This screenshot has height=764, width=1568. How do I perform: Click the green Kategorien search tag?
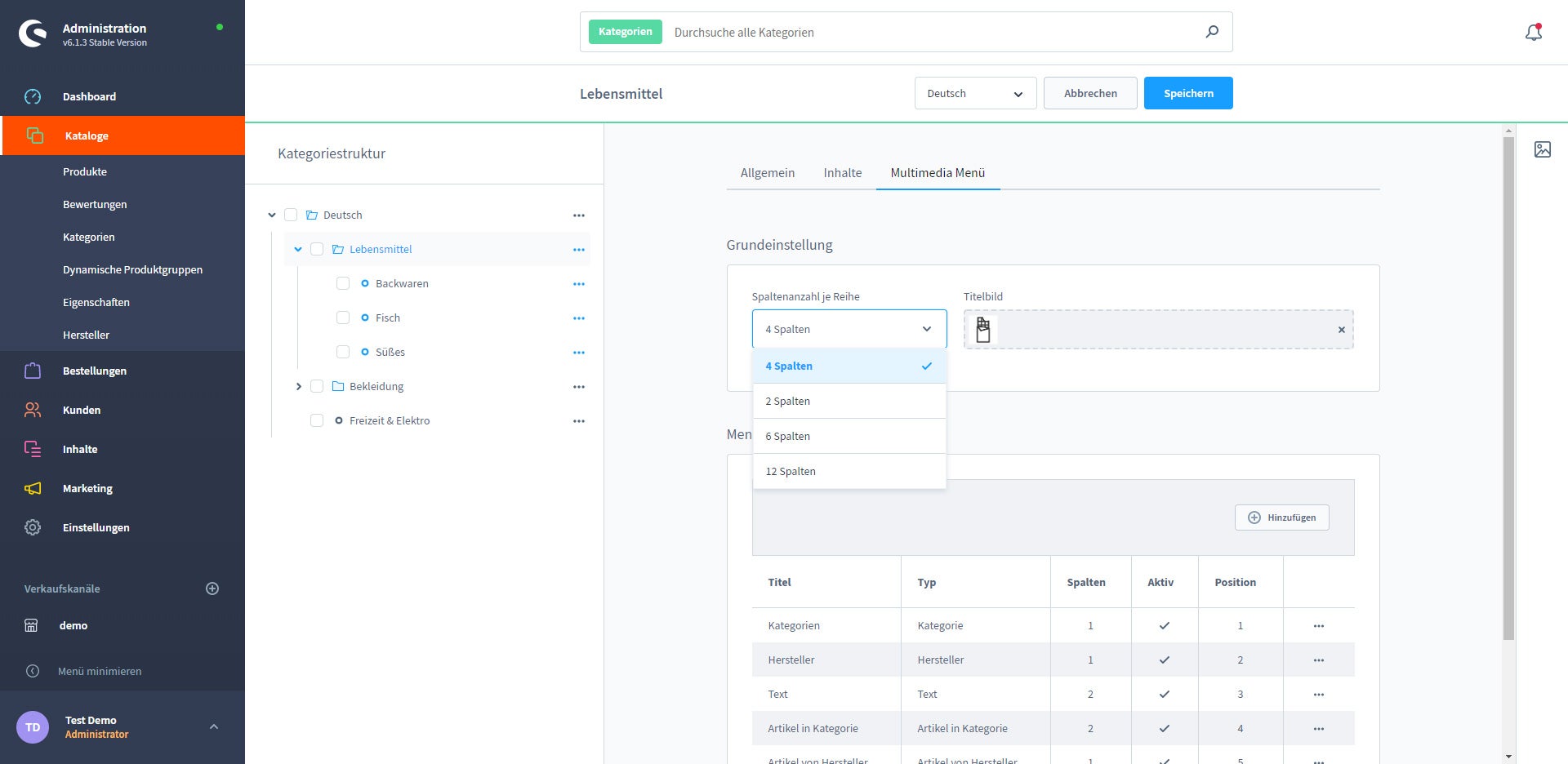(625, 32)
